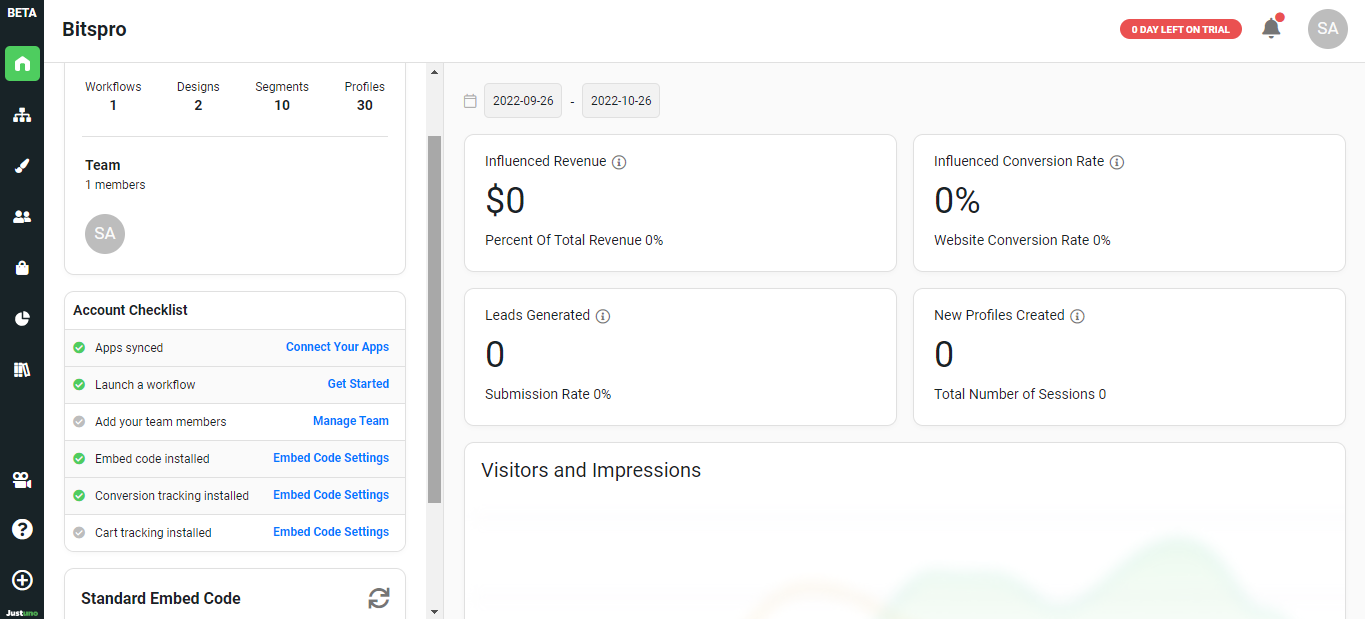Viewport: 1365px width, 619px height.
Task: Open the Designs paintbrush icon
Action: click(x=22, y=166)
